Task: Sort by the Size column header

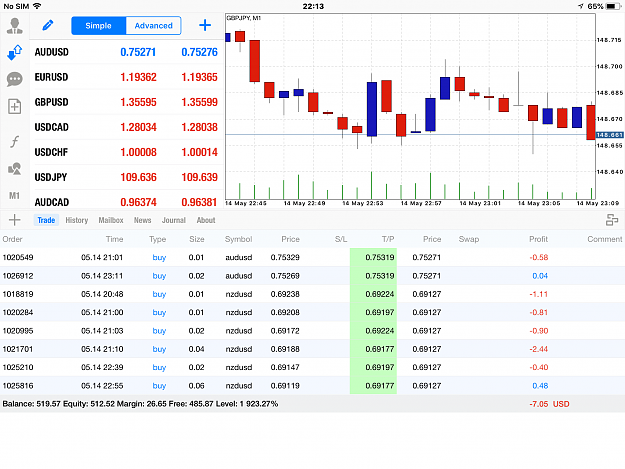Action: click(197, 239)
